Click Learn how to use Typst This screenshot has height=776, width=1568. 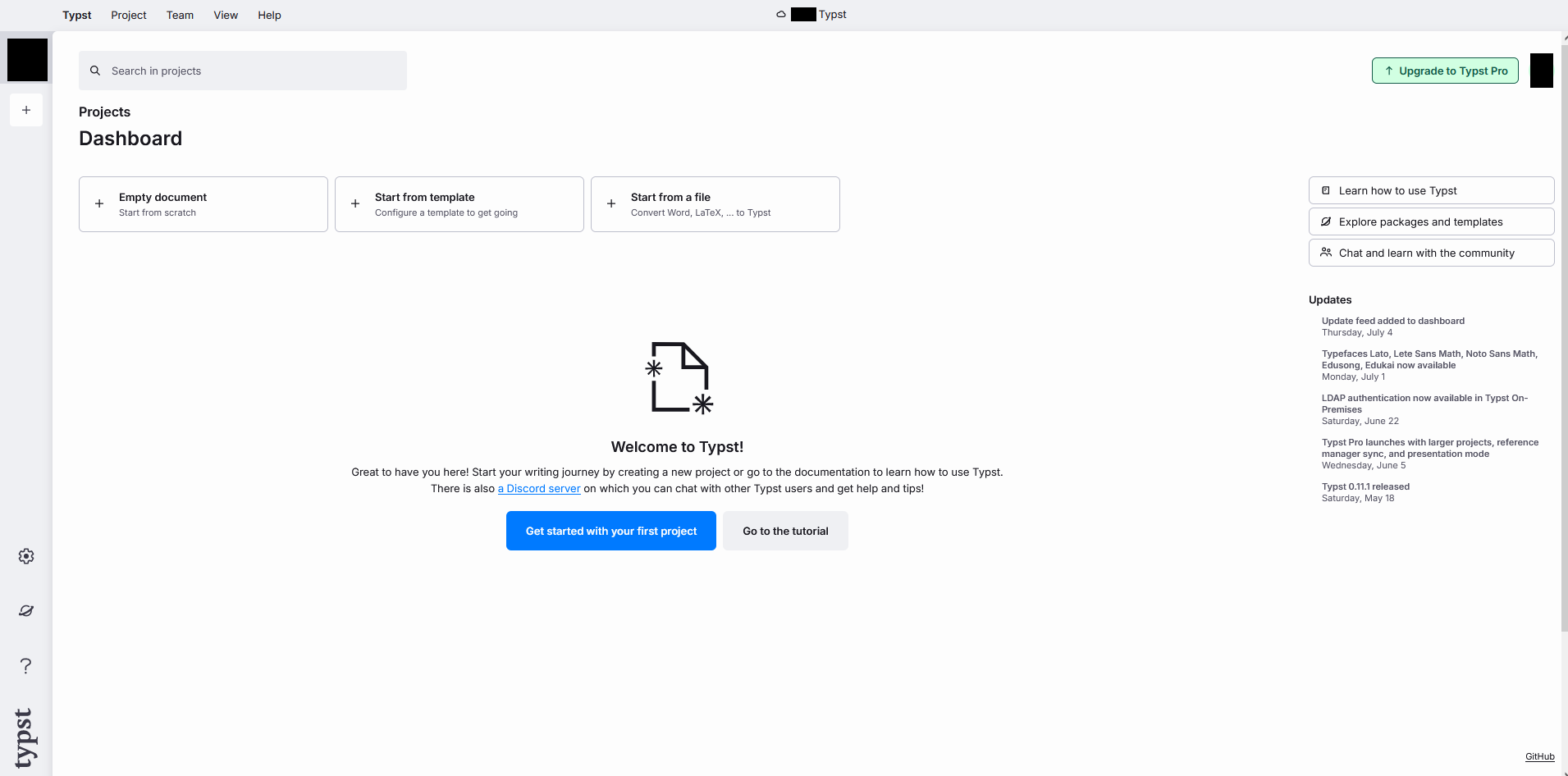coord(1432,190)
